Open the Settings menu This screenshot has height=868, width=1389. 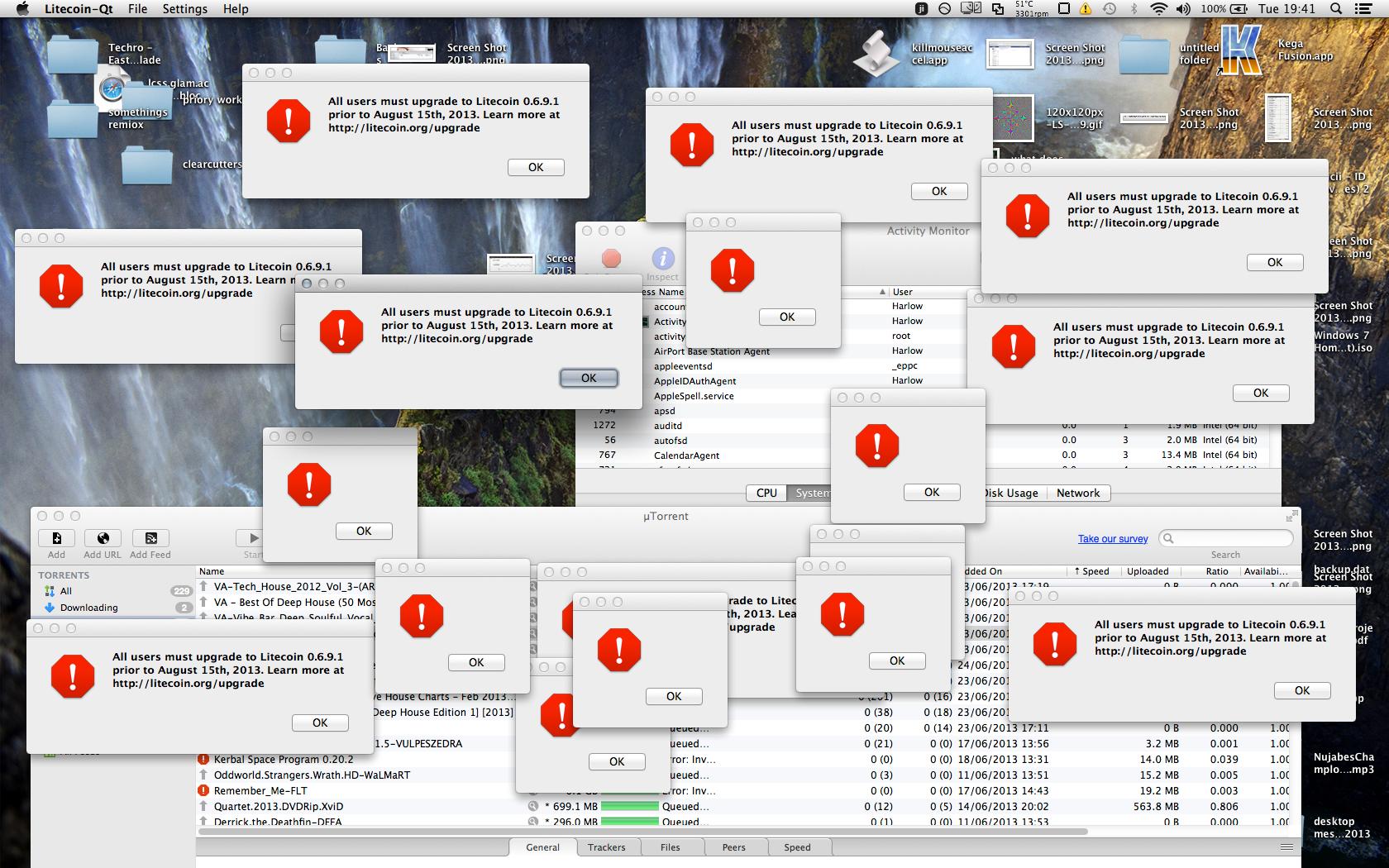(184, 8)
